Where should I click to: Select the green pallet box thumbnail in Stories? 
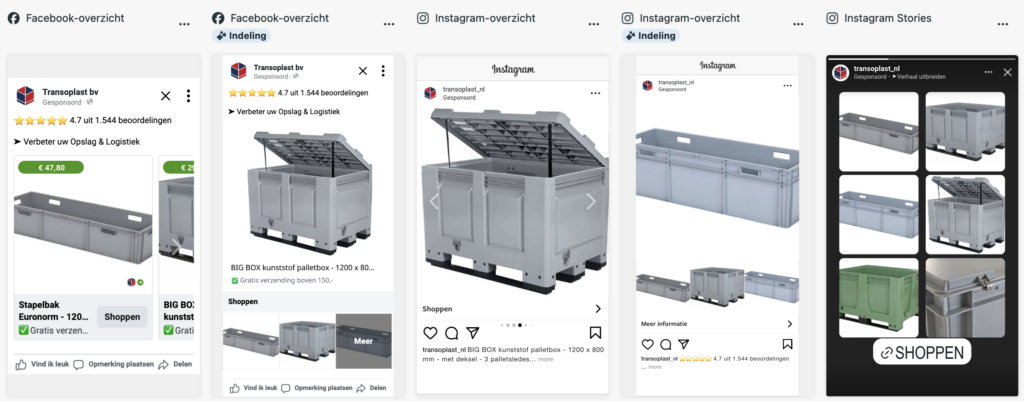click(878, 297)
